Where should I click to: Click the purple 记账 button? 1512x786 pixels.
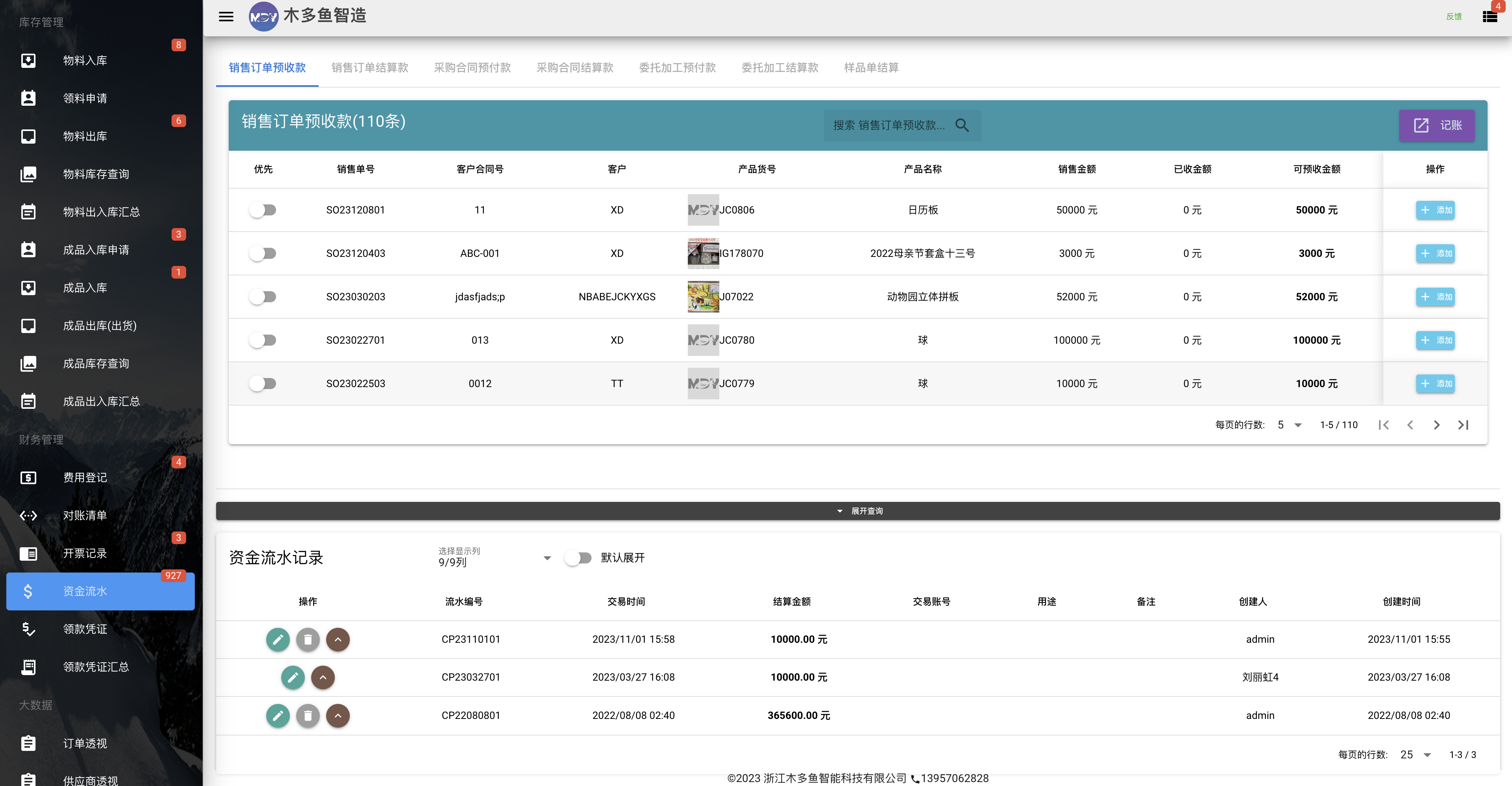point(1436,125)
